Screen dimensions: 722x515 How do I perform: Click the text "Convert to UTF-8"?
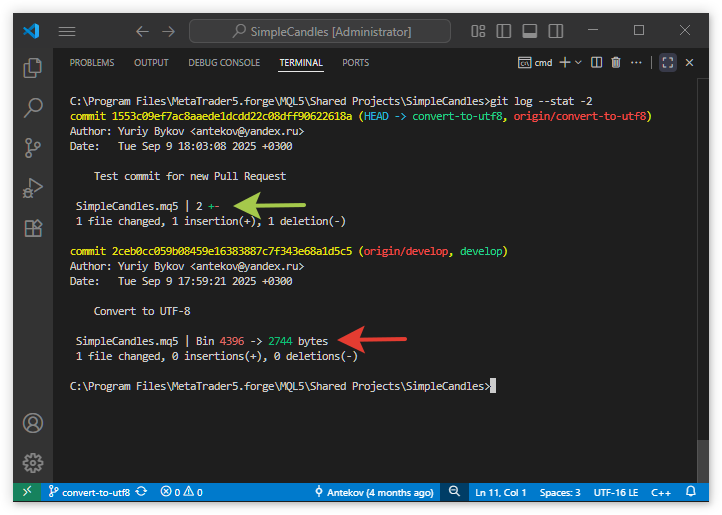pos(142,311)
